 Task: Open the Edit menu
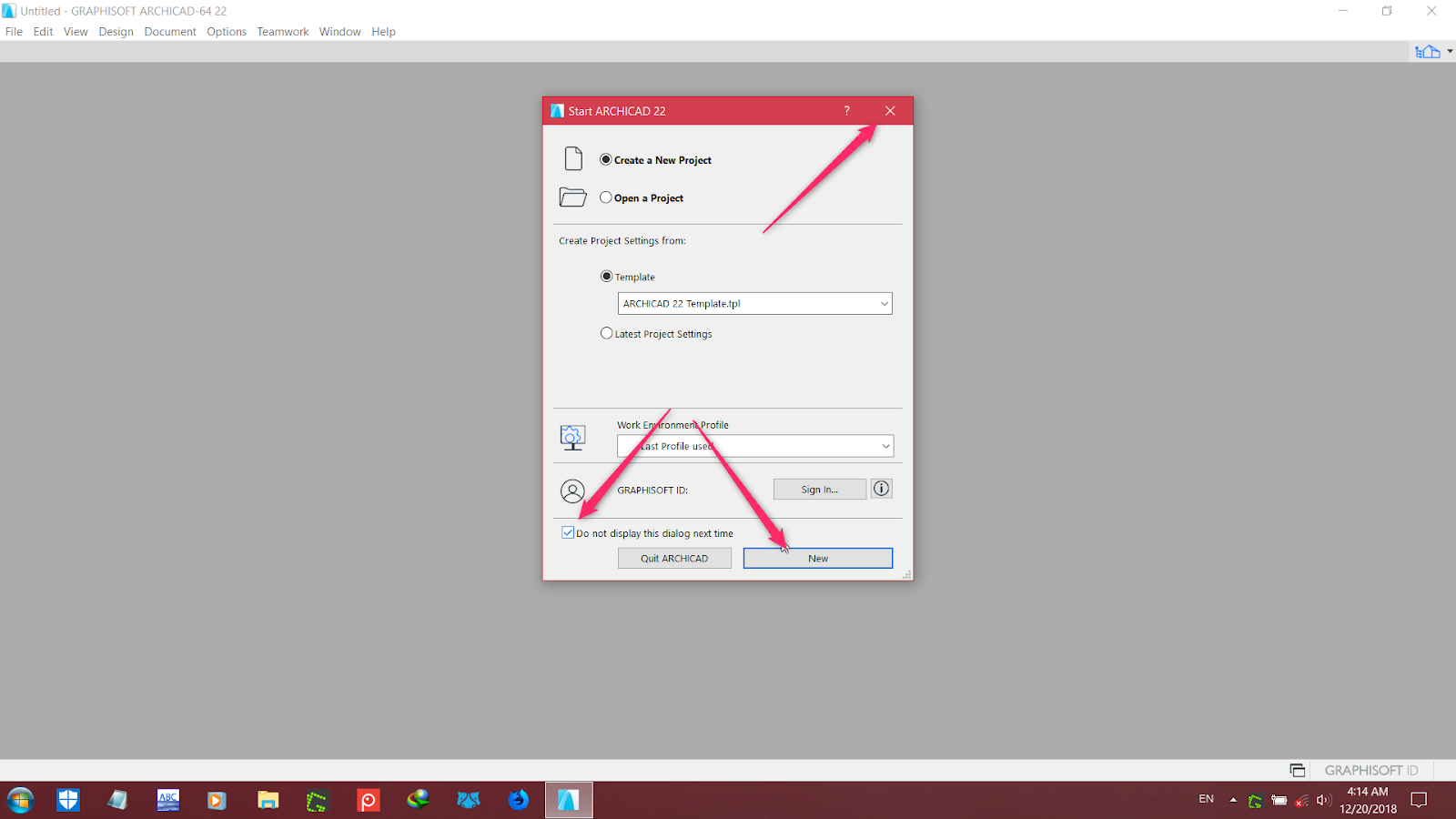pos(44,31)
